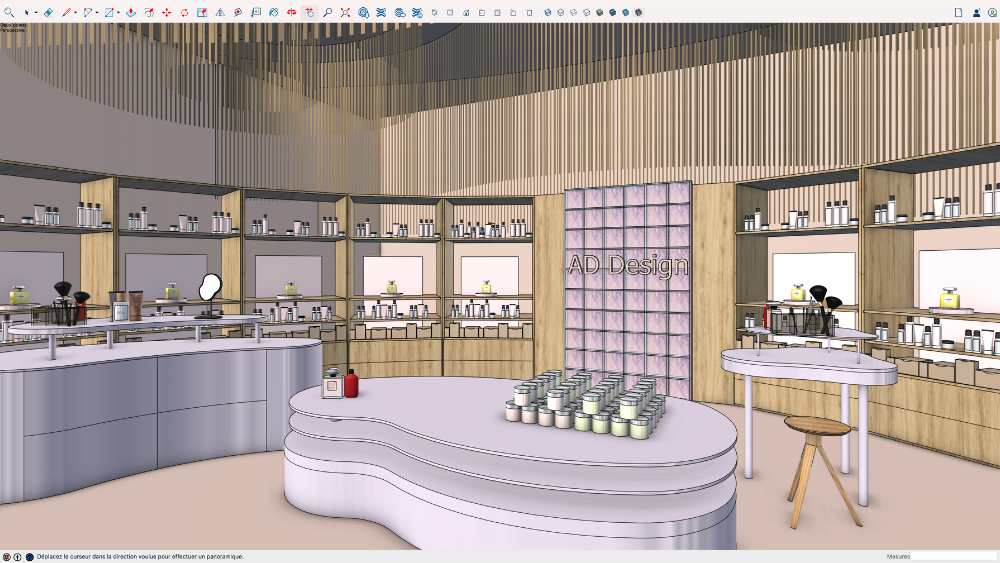
Task: Open the search magnifier in the toolbar
Action: 9,13
